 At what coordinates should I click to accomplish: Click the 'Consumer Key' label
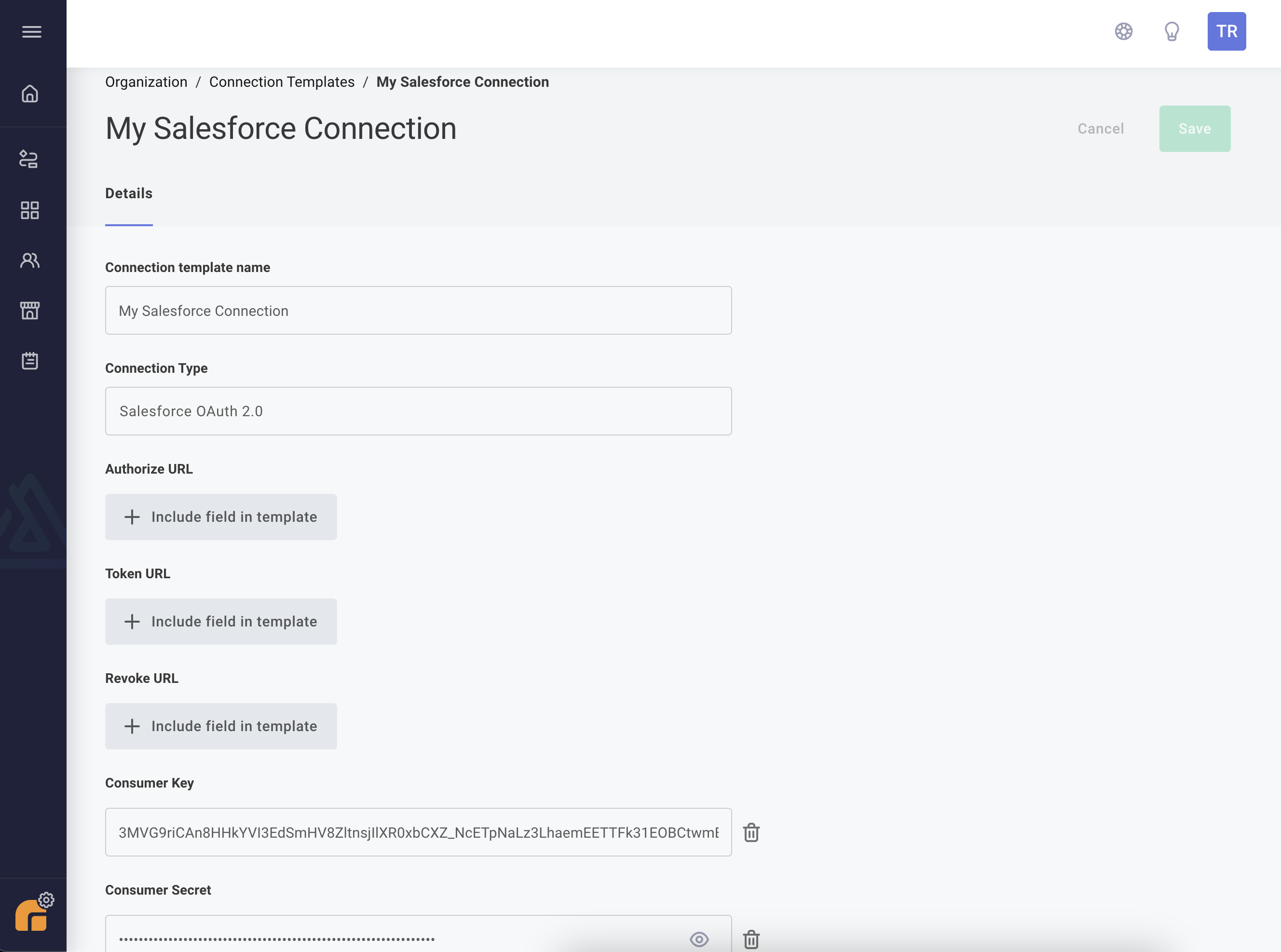tap(149, 783)
